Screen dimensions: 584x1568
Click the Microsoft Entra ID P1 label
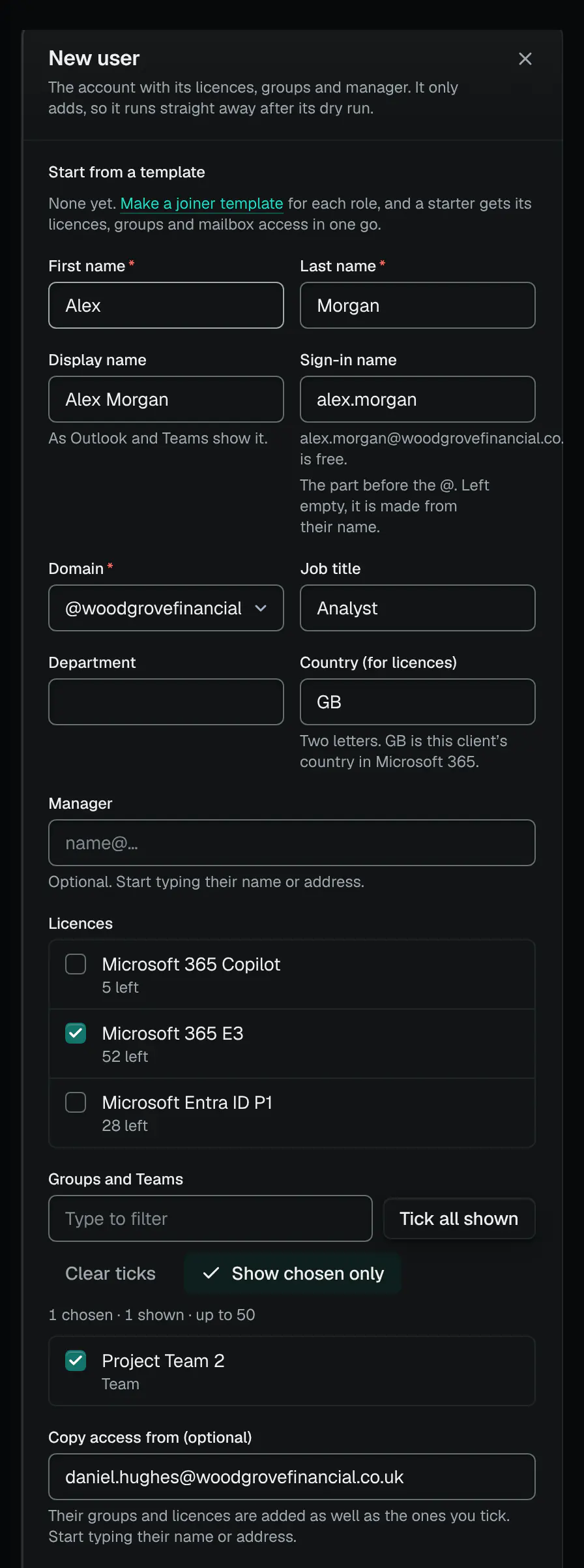coord(187,1102)
